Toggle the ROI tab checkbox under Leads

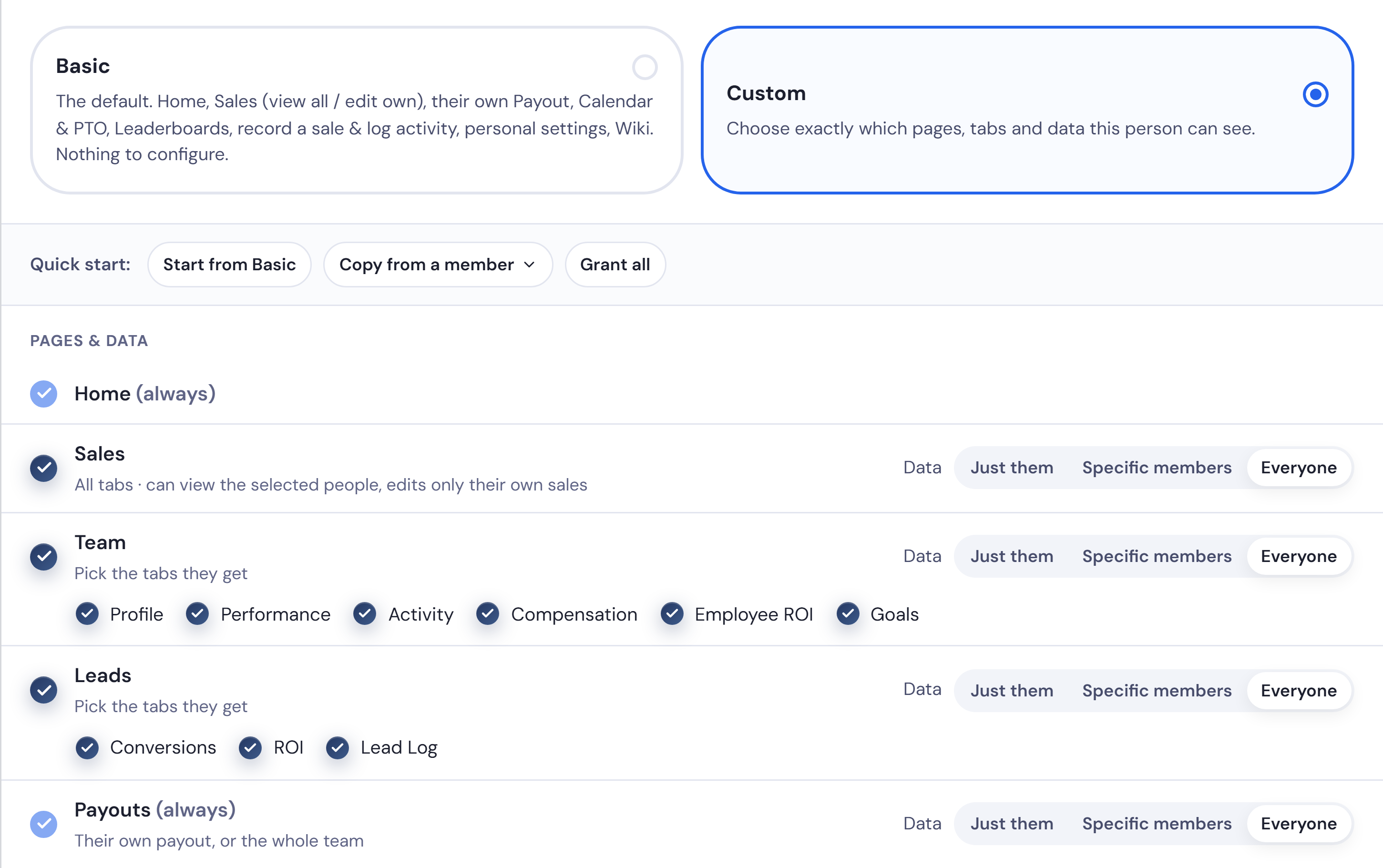(250, 747)
